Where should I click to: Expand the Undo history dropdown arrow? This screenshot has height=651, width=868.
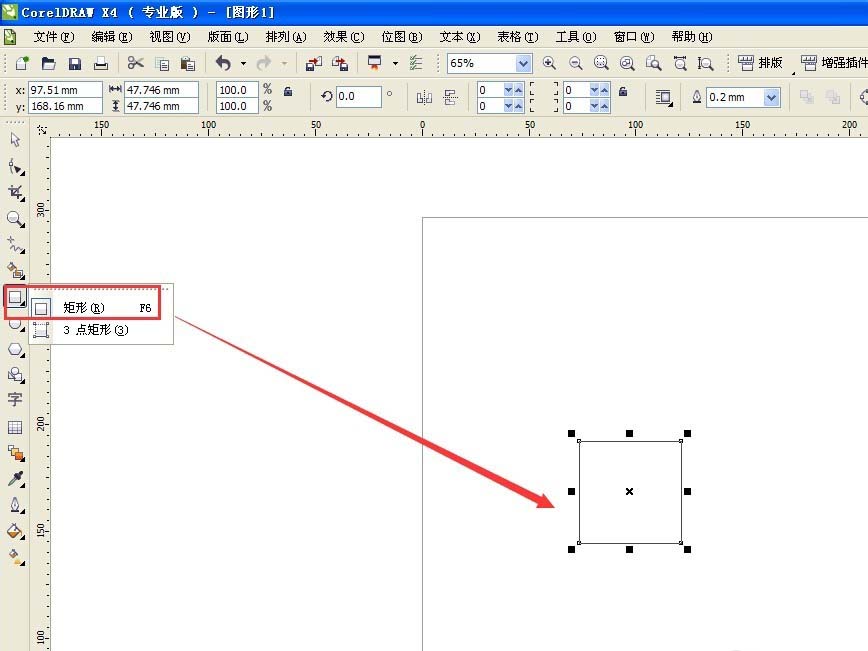point(243,64)
